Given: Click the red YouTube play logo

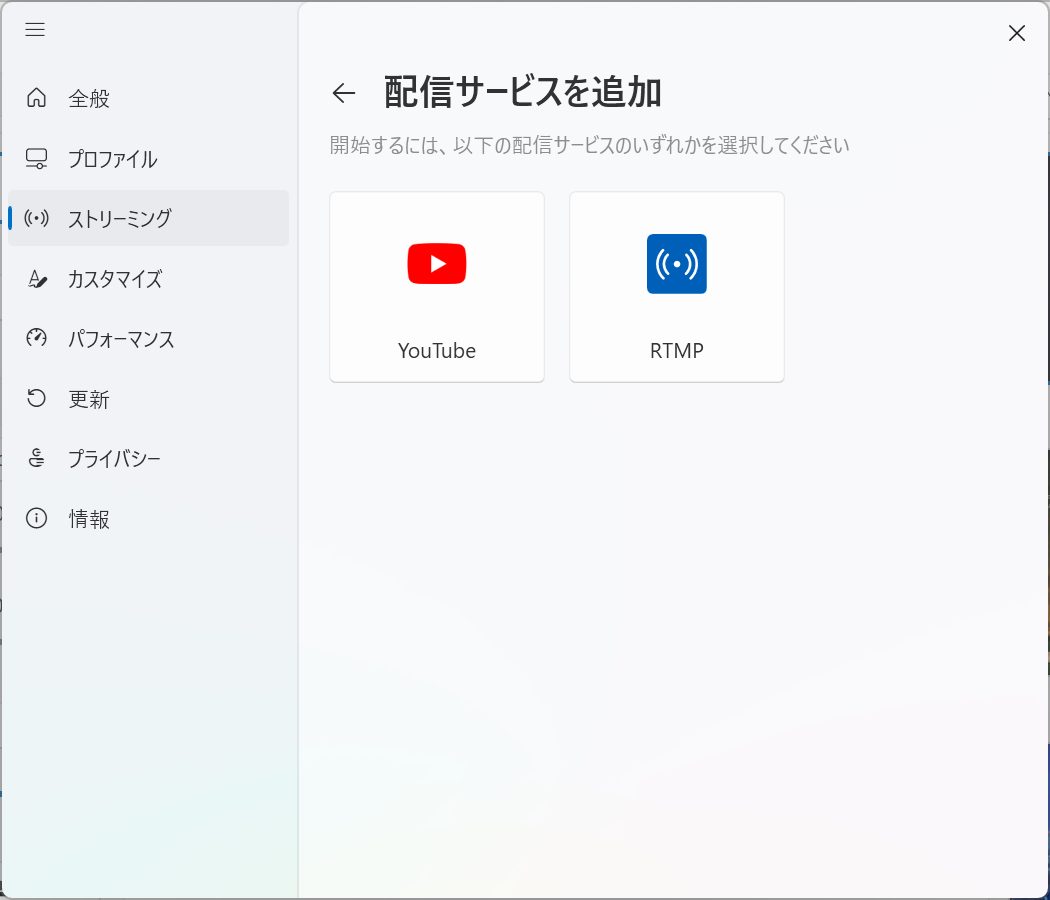Looking at the screenshot, I should click(437, 264).
